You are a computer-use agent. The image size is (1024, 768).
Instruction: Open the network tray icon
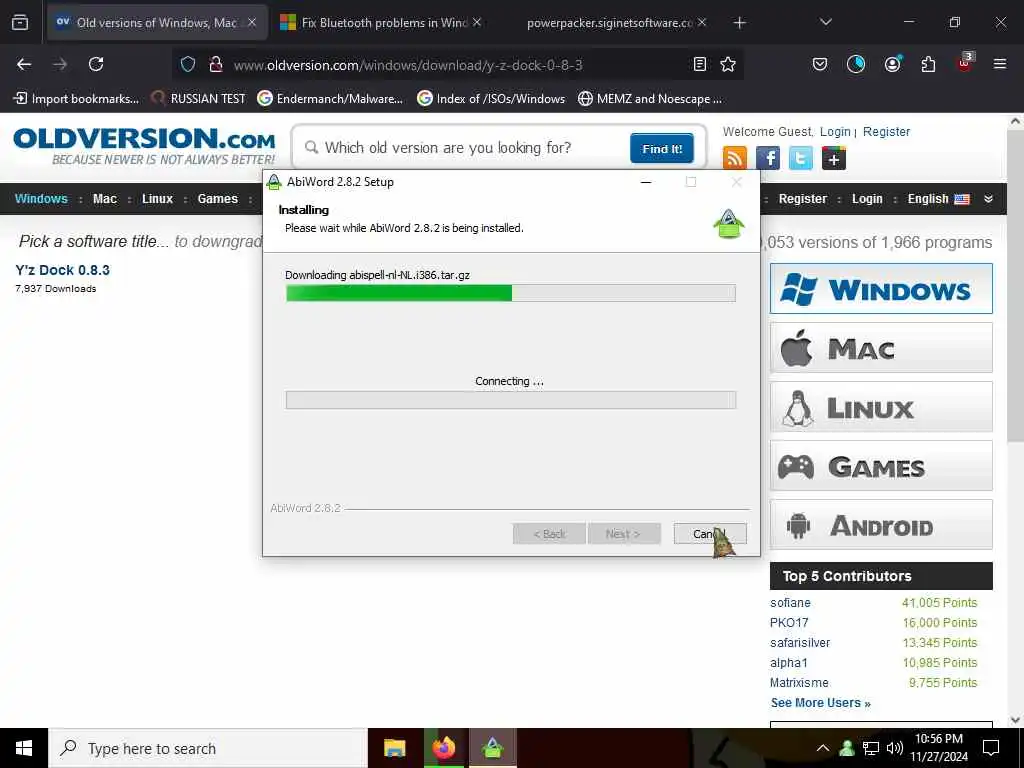click(x=871, y=748)
